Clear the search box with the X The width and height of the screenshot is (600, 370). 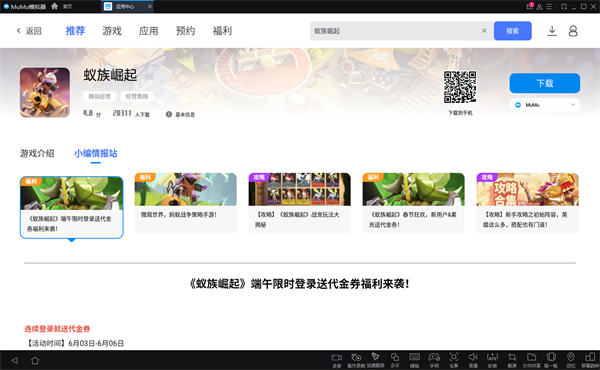(484, 31)
